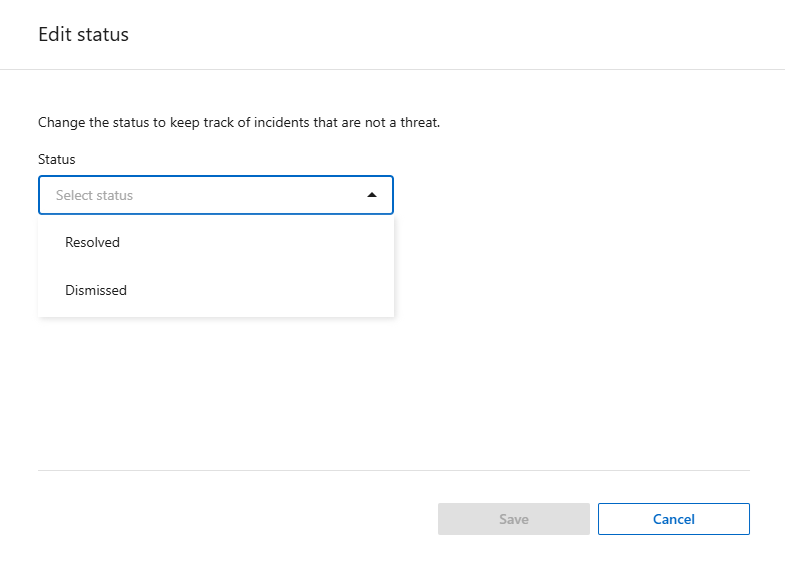Pick the last entry in the dropdown list
785x566 pixels.
pyautogui.click(x=96, y=290)
